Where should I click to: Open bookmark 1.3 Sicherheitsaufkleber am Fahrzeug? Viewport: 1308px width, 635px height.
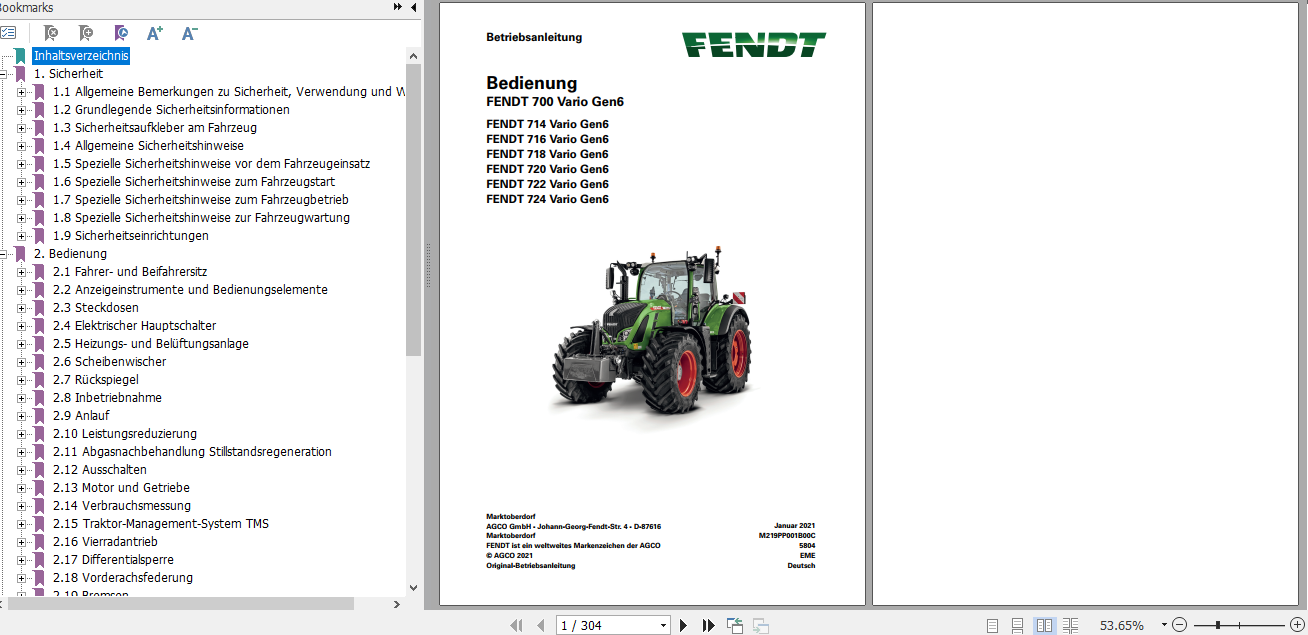click(155, 128)
